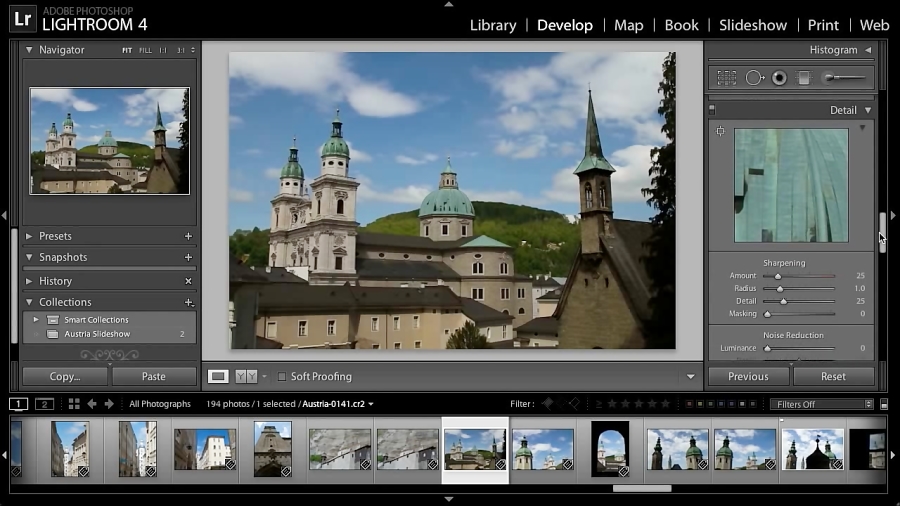Click the Reset button
This screenshot has height=506, width=900.
pyautogui.click(x=833, y=376)
